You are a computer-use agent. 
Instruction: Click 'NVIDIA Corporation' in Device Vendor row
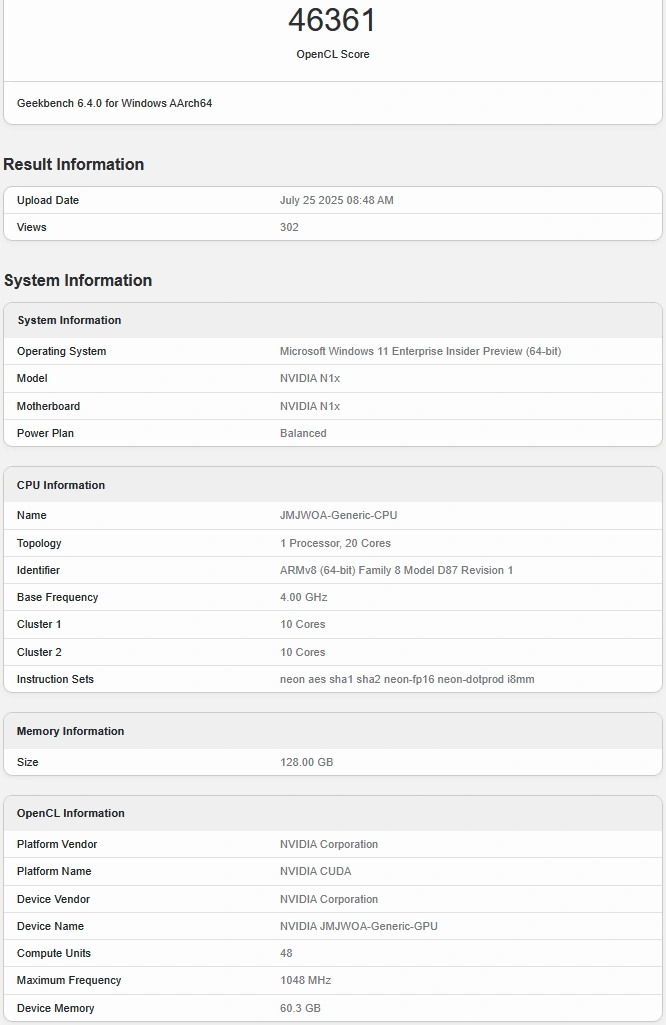pyautogui.click(x=329, y=899)
